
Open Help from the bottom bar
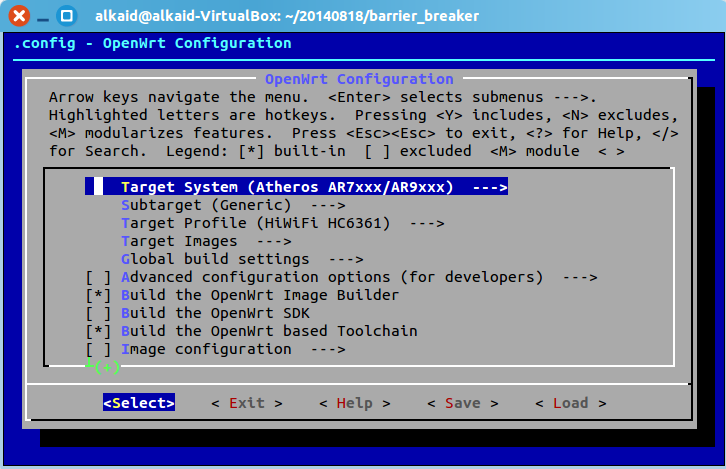pos(355,403)
